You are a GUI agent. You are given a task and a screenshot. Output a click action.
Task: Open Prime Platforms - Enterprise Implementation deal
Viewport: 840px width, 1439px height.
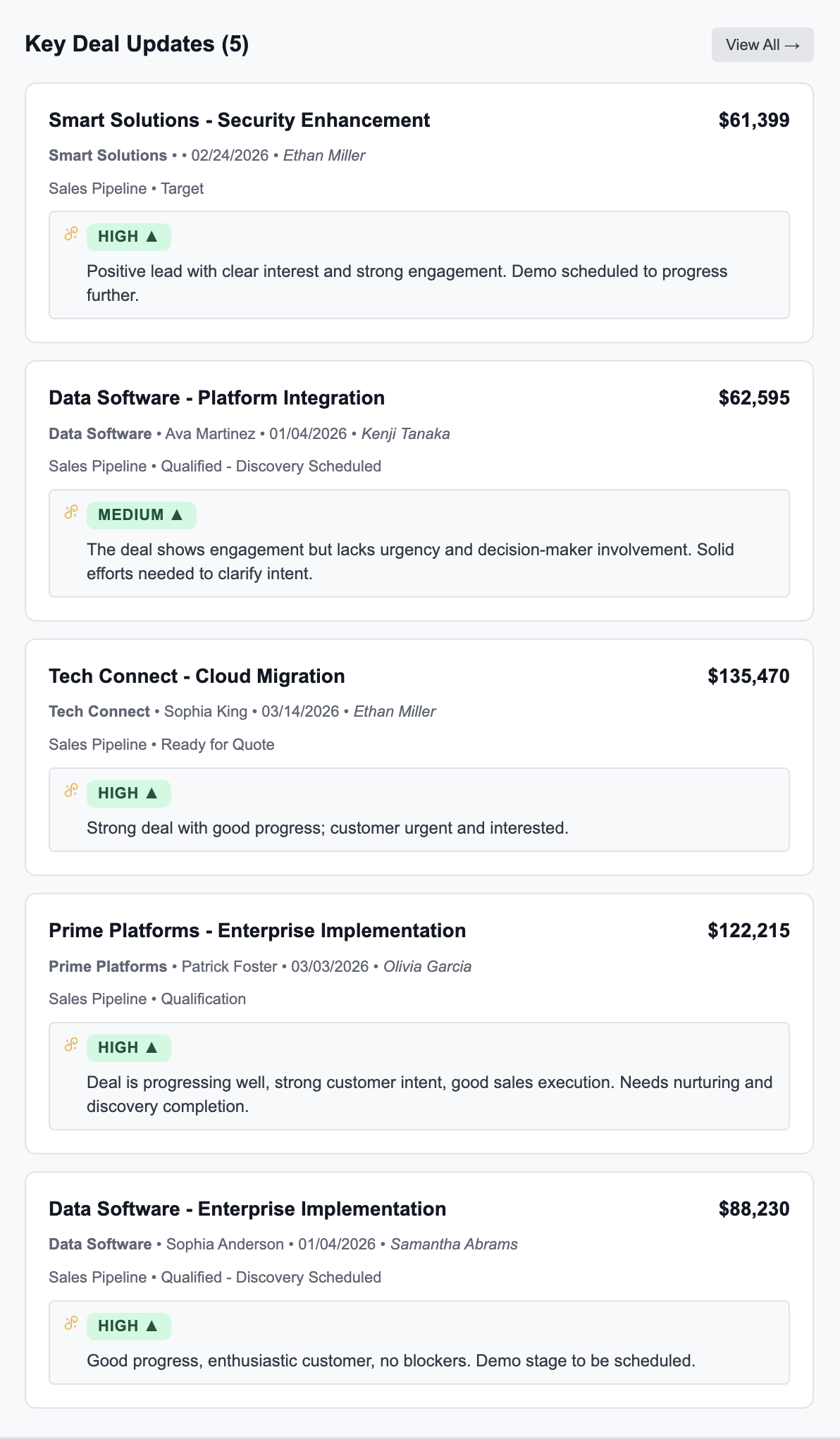(257, 931)
